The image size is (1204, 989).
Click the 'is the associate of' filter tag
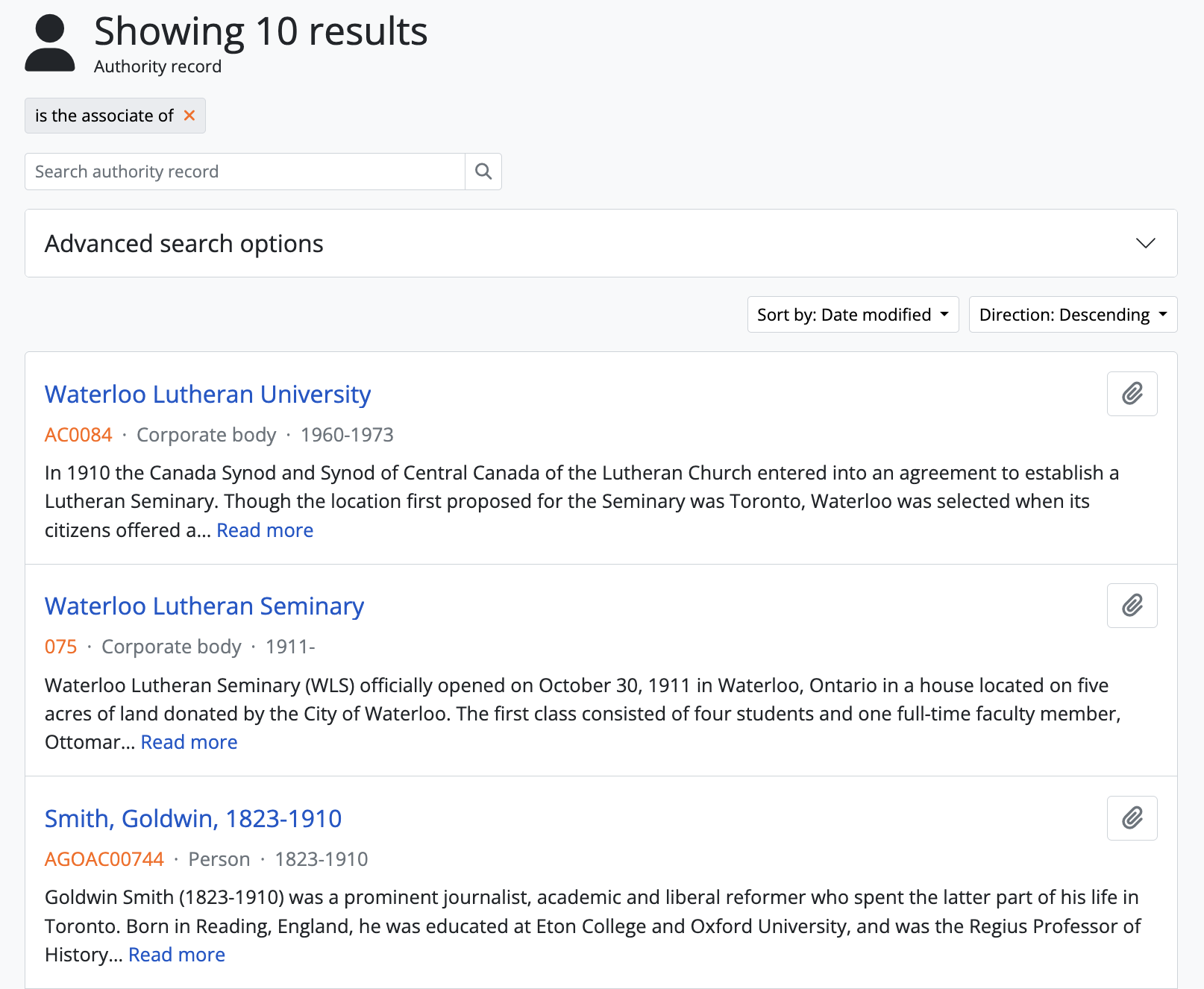(x=104, y=116)
